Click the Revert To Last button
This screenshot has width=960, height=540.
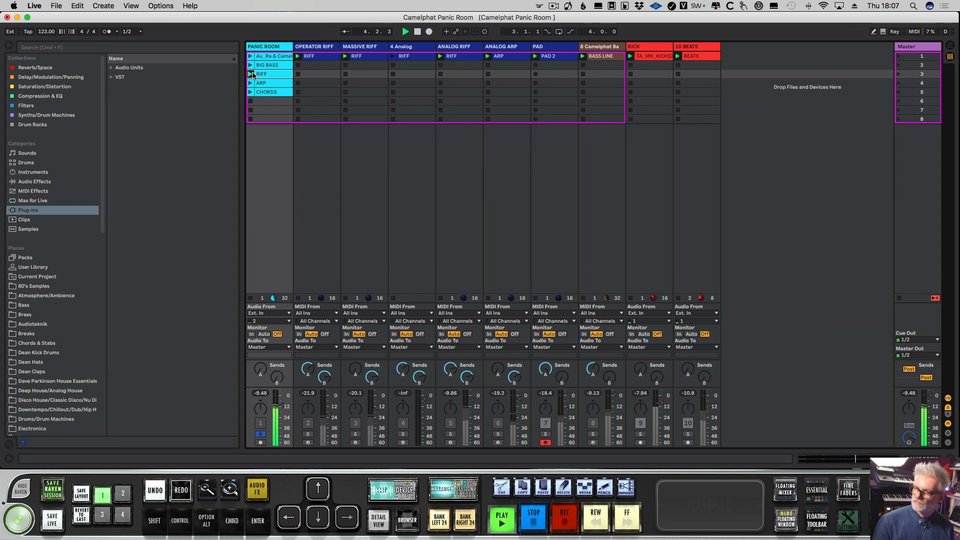click(81, 514)
